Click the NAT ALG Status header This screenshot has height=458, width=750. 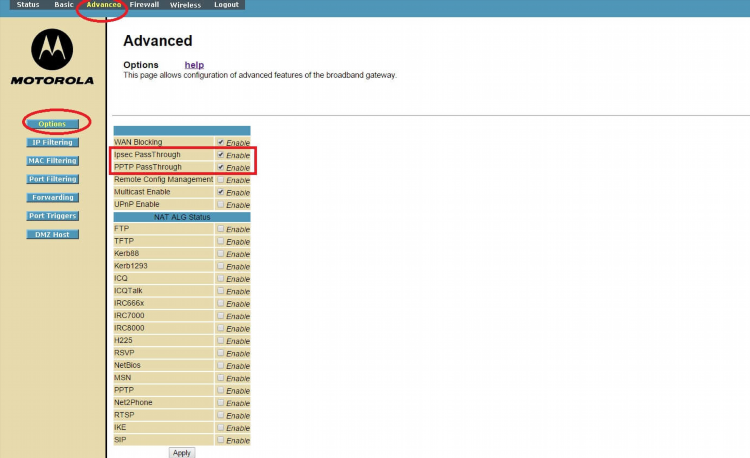[x=182, y=217]
